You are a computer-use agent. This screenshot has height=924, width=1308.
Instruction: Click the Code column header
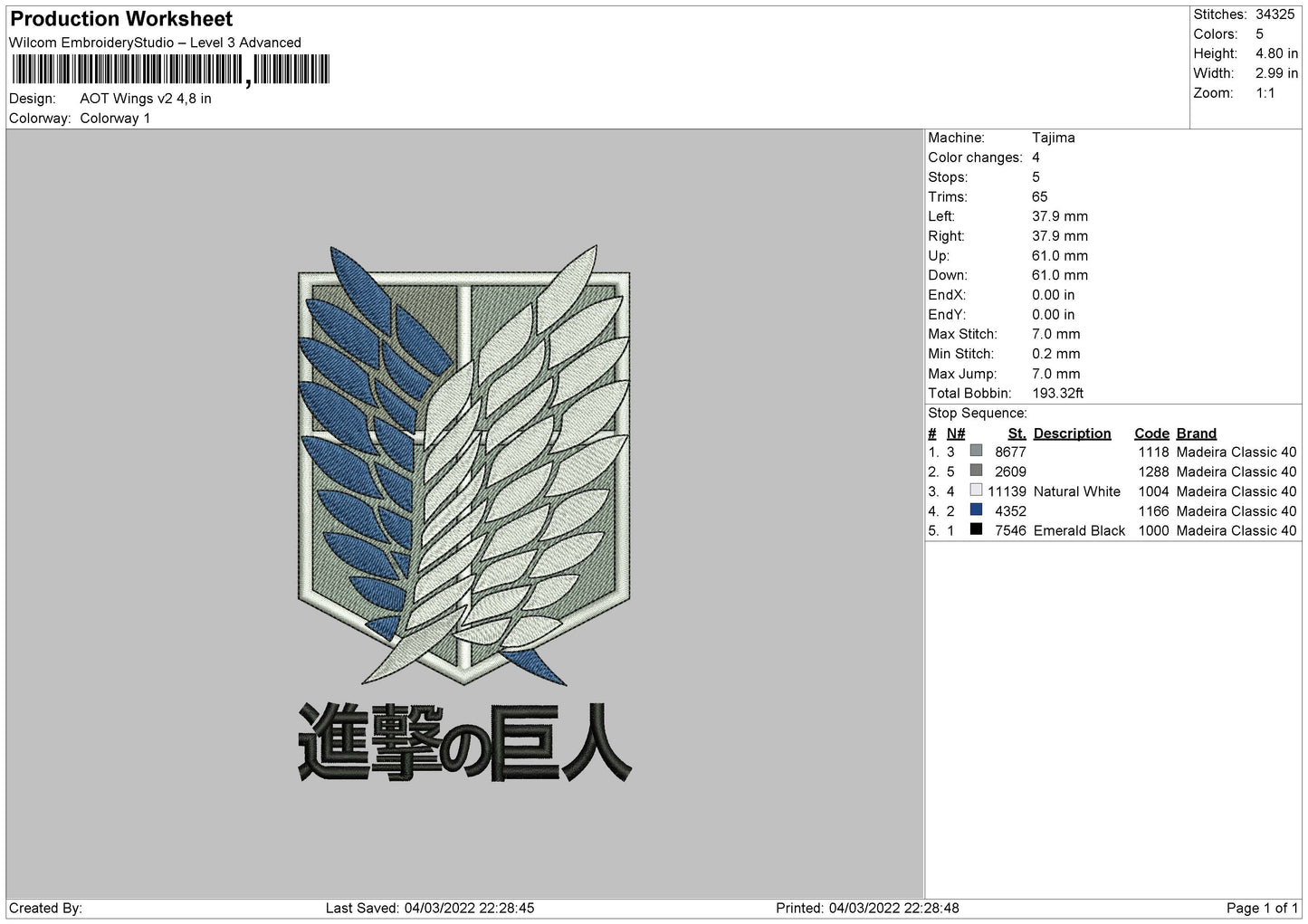point(1152,433)
